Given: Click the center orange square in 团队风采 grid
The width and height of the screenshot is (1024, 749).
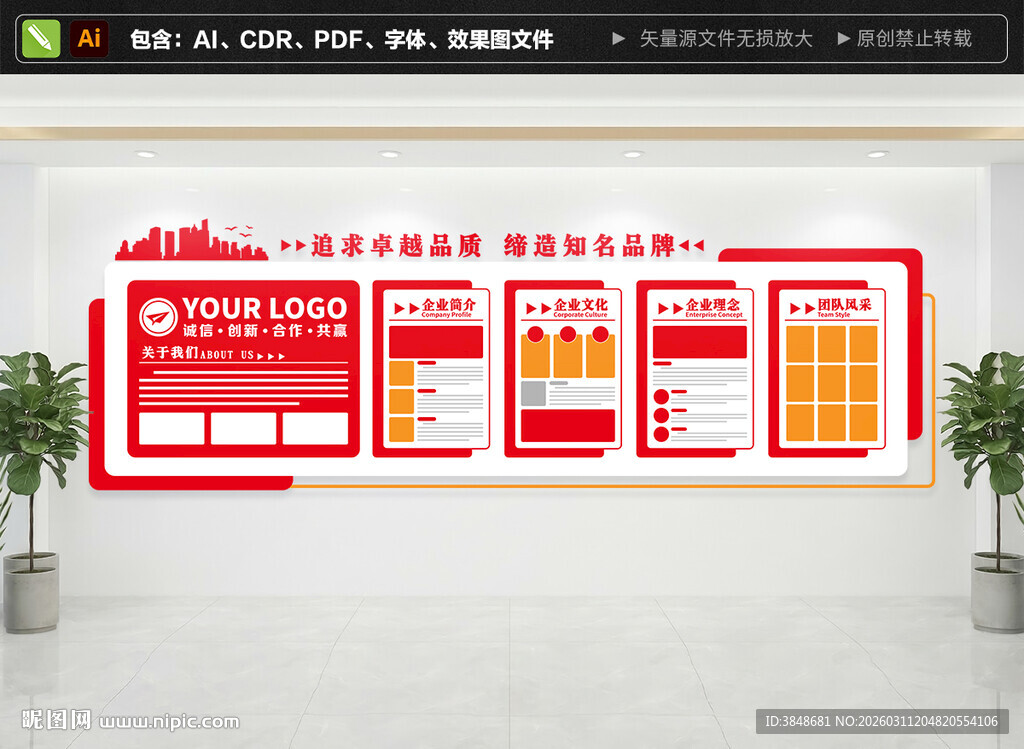Looking at the screenshot, I should (x=831, y=383).
